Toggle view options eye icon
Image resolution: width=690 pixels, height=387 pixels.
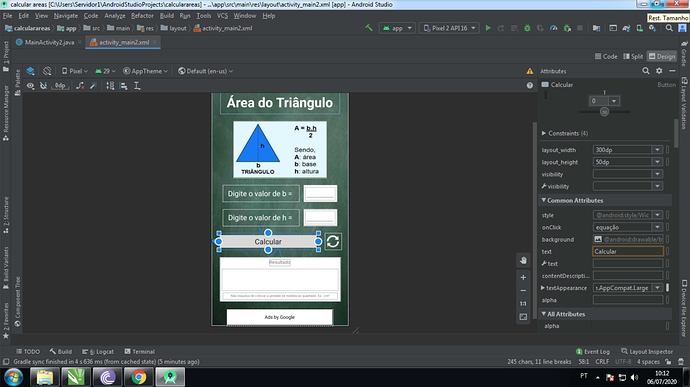pyautogui.click(x=30, y=86)
